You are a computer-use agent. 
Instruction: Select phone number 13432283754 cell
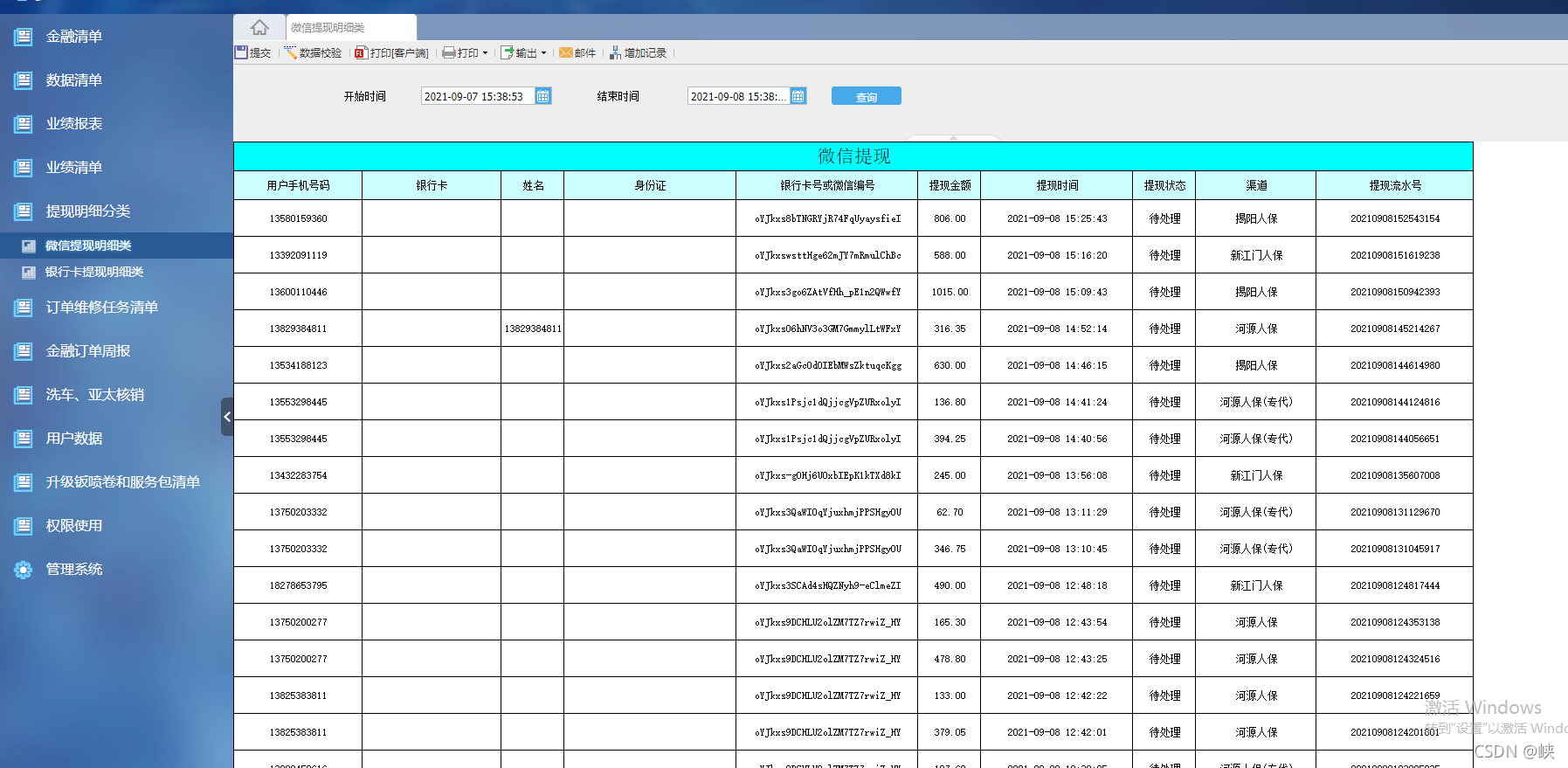(298, 475)
